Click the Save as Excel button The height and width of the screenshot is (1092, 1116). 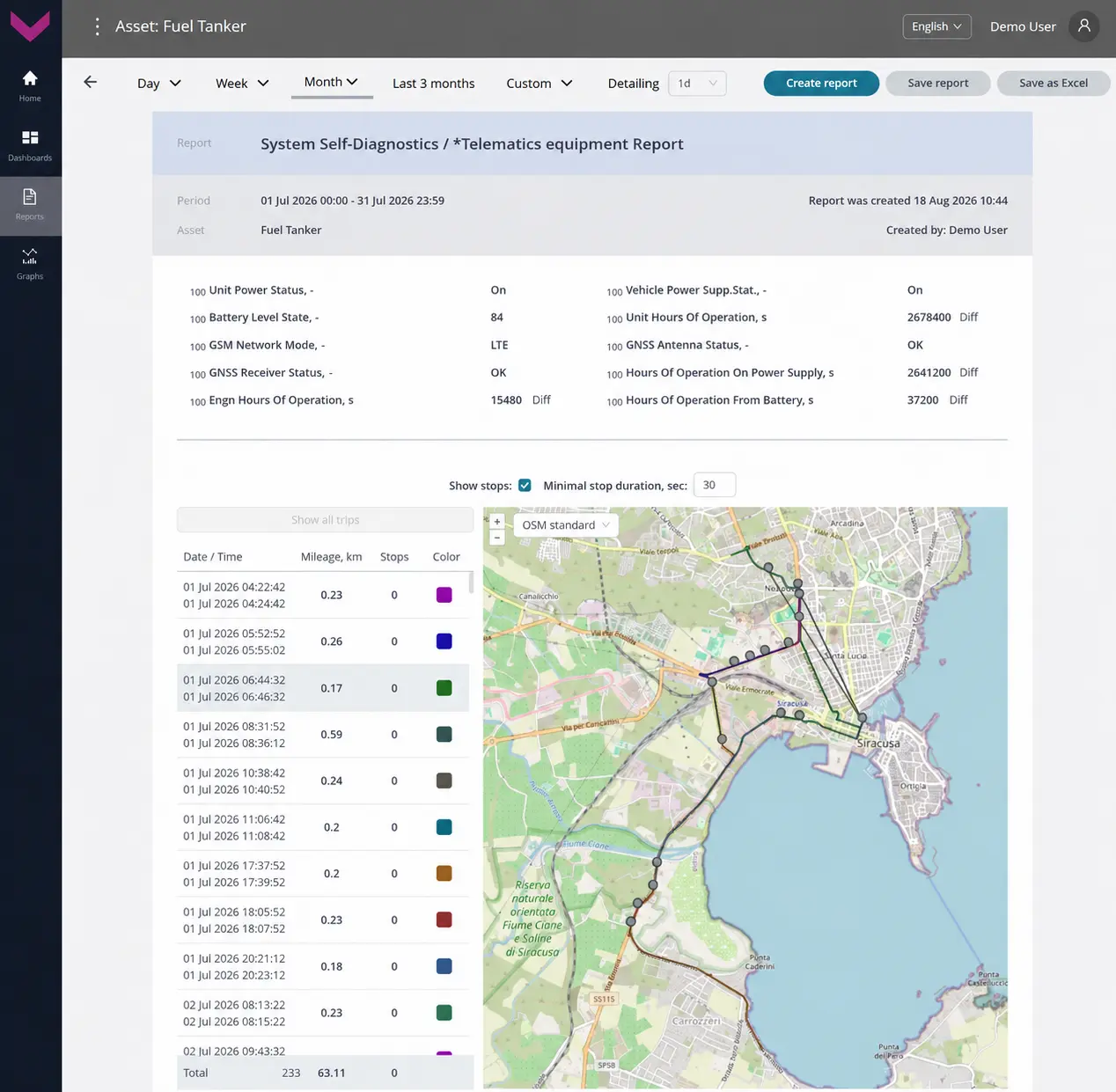[x=1054, y=83]
